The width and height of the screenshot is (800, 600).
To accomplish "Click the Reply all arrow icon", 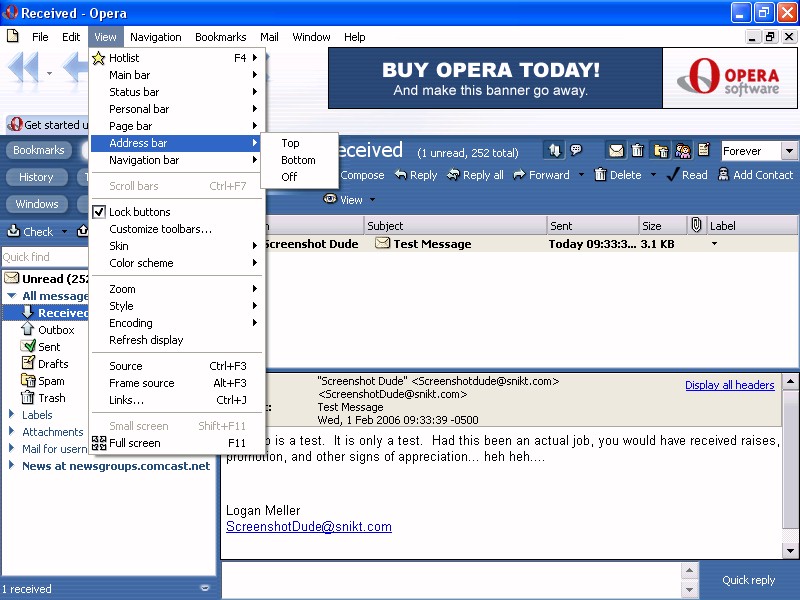I will [x=453, y=175].
